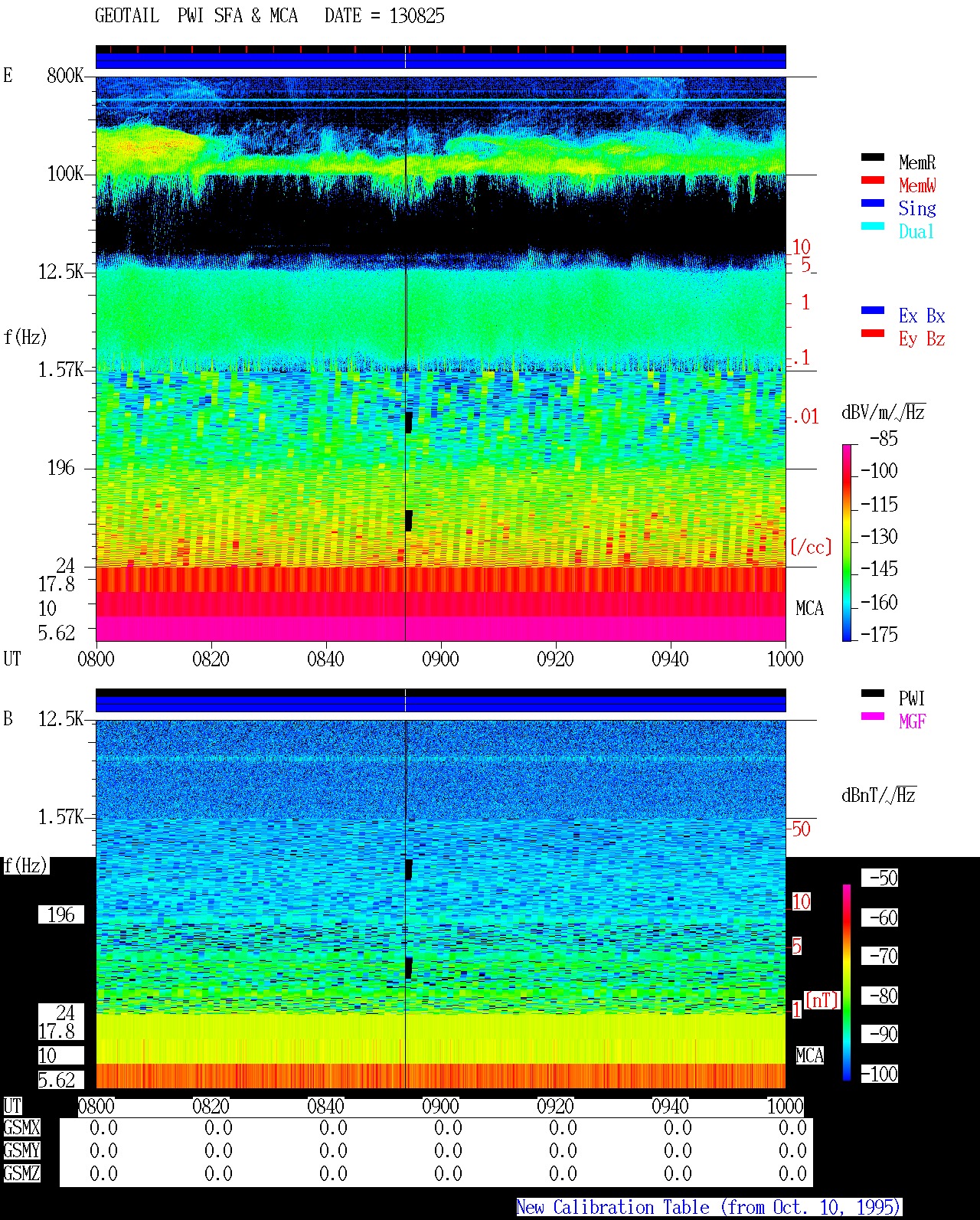
Task: Click the dBnT magnetic field color scale bar
Action: pos(847,983)
